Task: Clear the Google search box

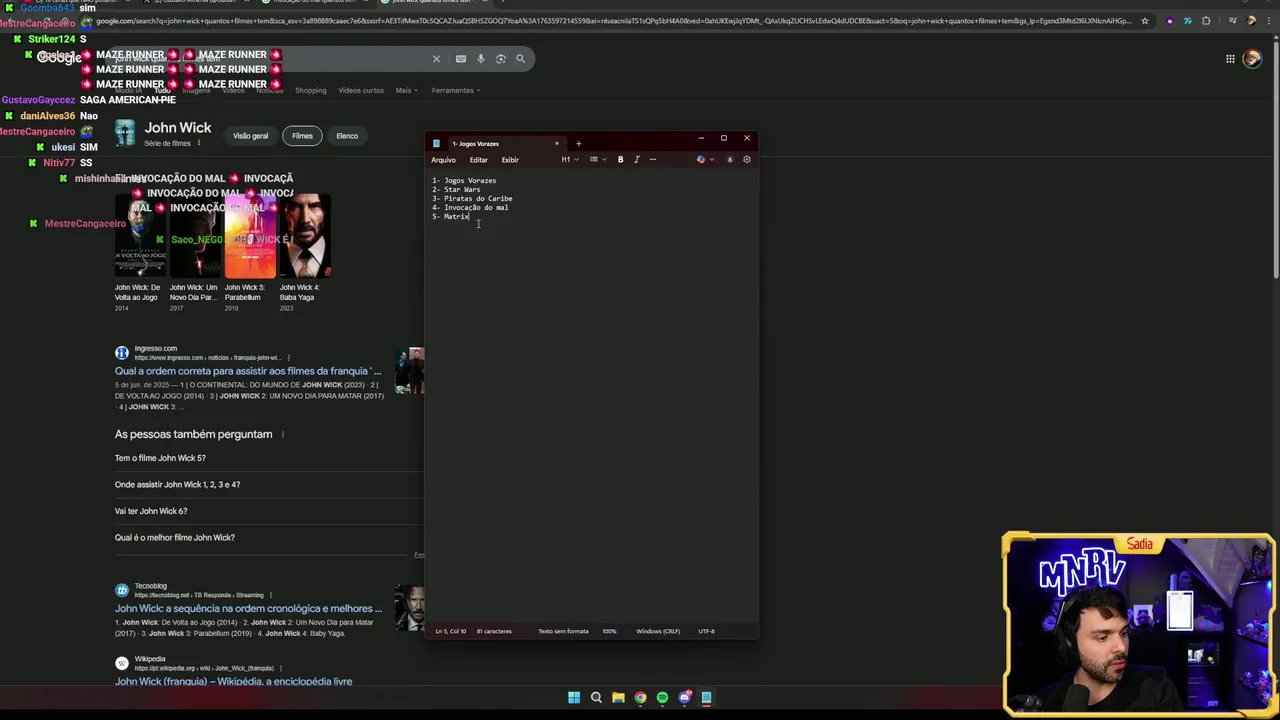Action: pos(436,59)
